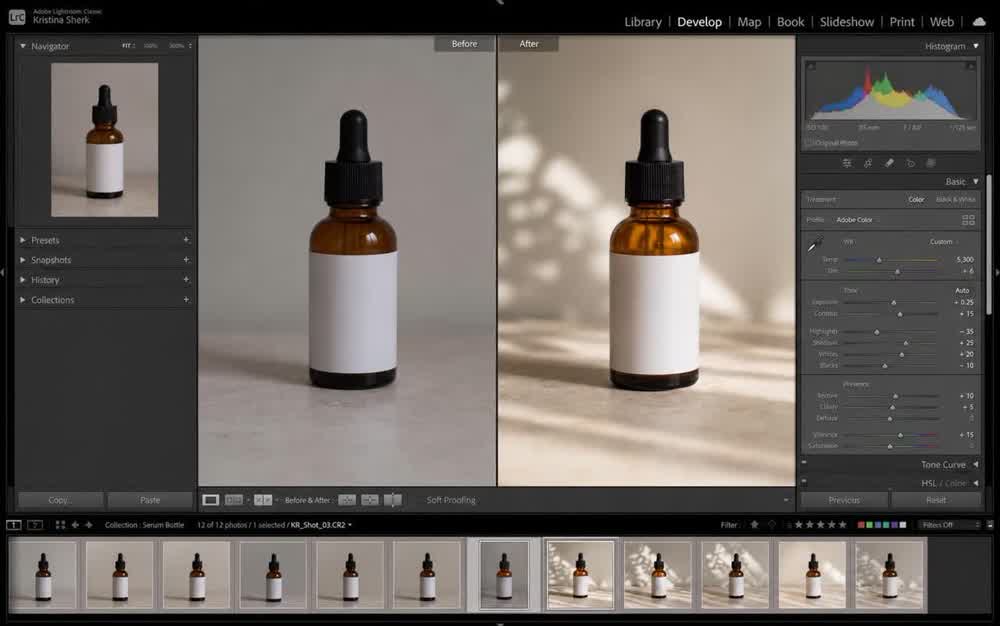Click the Previous button
Image resolution: width=1000 pixels, height=626 pixels.
(844, 500)
